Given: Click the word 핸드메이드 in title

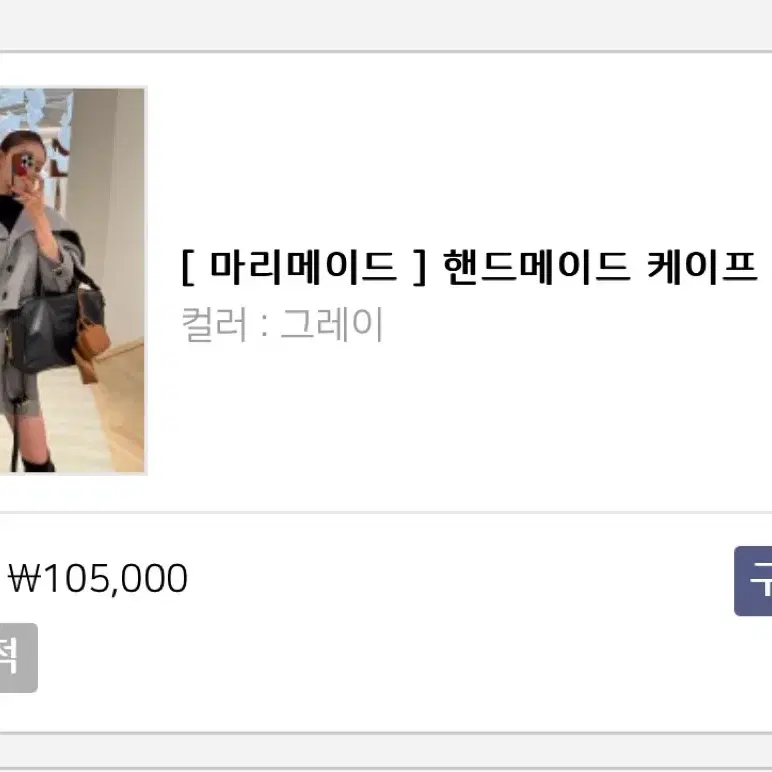Looking at the screenshot, I should 536,267.
